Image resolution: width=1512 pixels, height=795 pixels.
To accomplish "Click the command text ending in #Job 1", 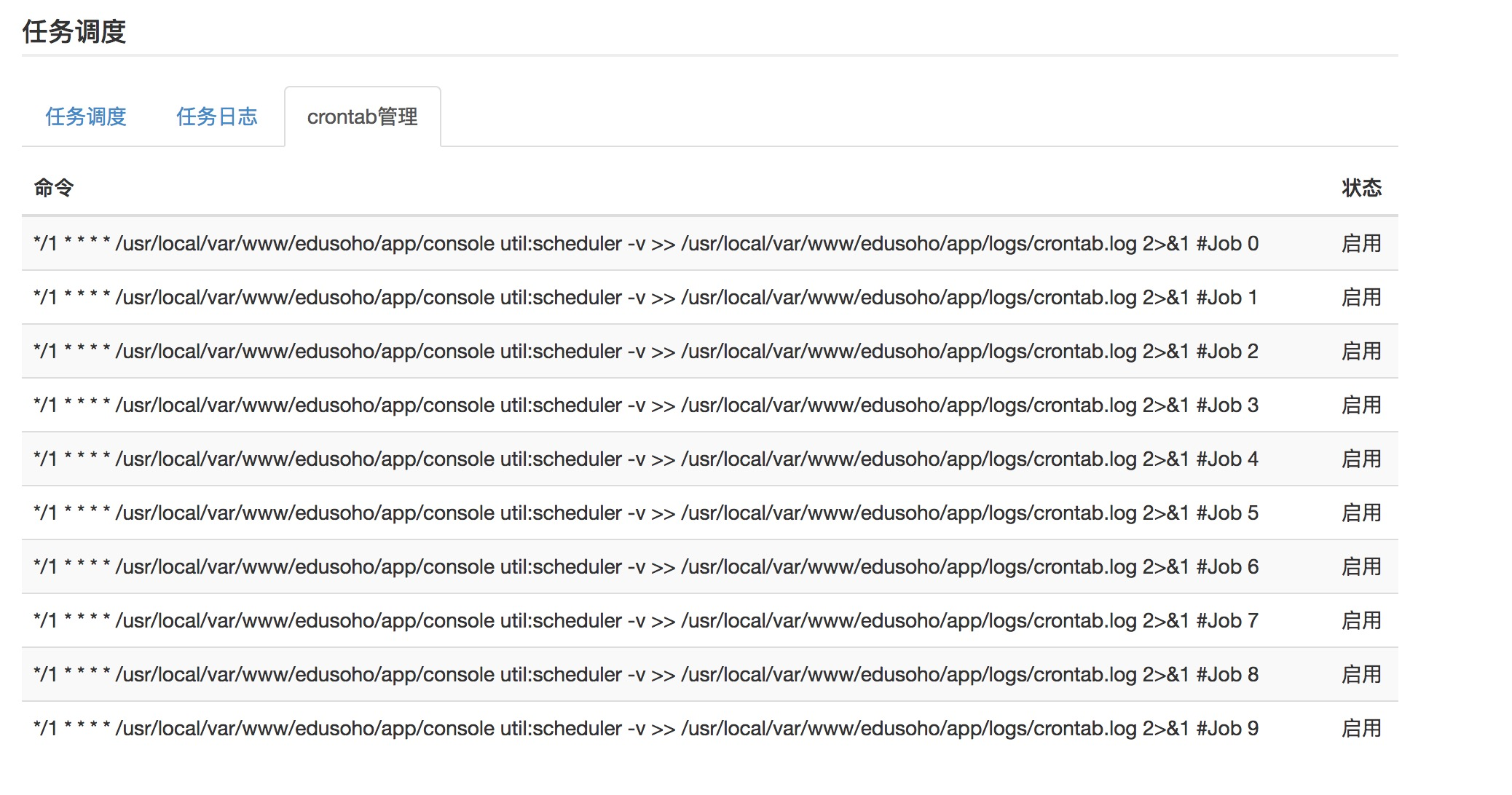I will click(x=645, y=297).
